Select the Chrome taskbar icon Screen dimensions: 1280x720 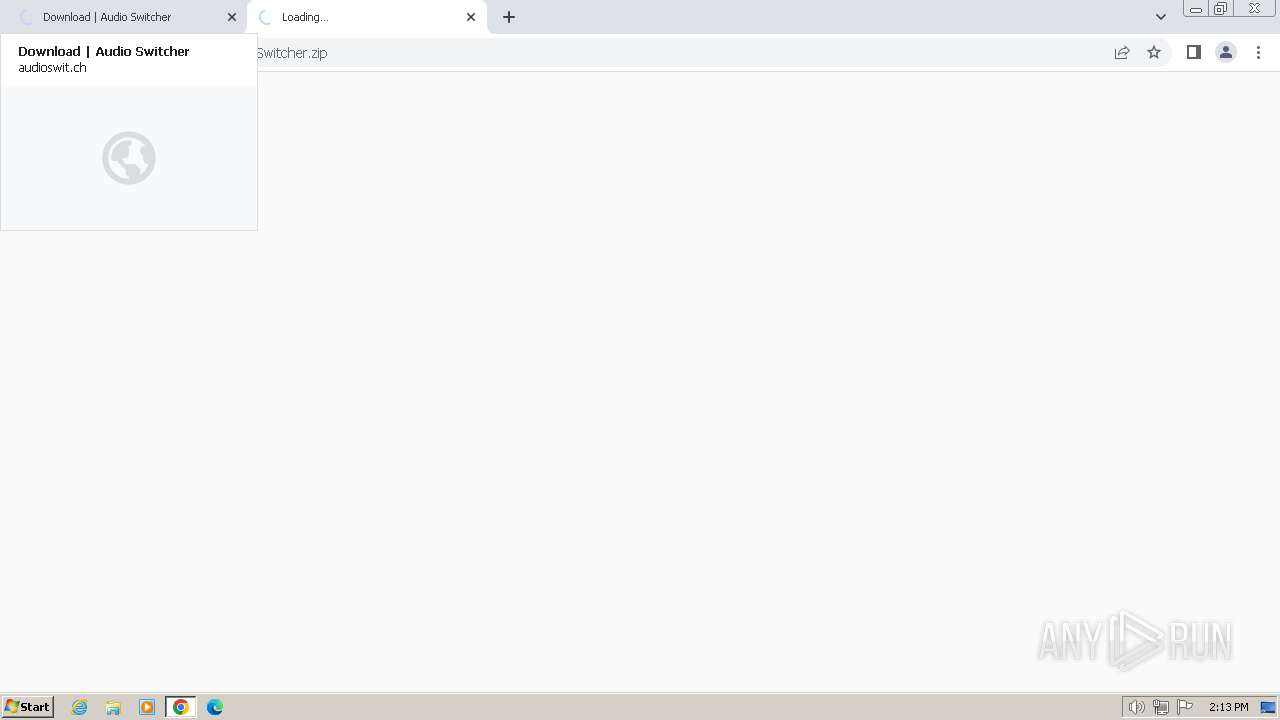point(181,707)
